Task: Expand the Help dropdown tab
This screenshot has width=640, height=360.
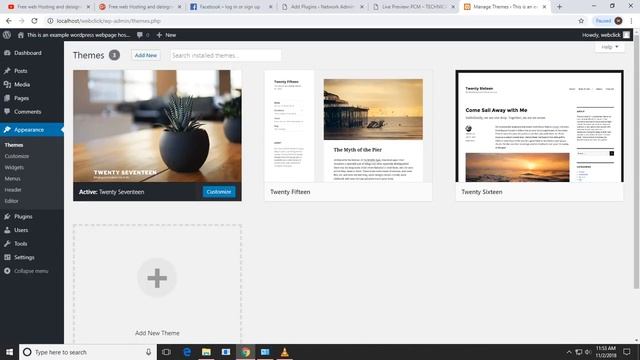Action: (x=609, y=47)
